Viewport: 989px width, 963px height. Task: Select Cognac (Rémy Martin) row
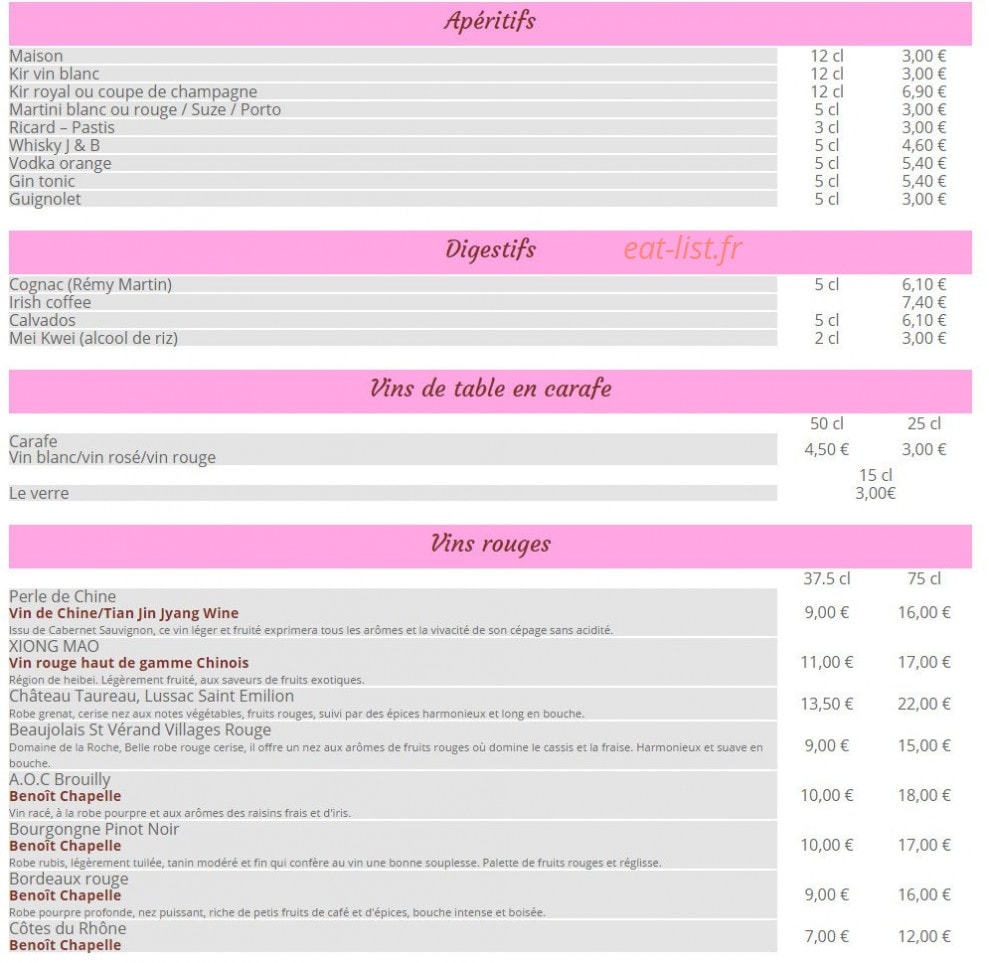392,284
